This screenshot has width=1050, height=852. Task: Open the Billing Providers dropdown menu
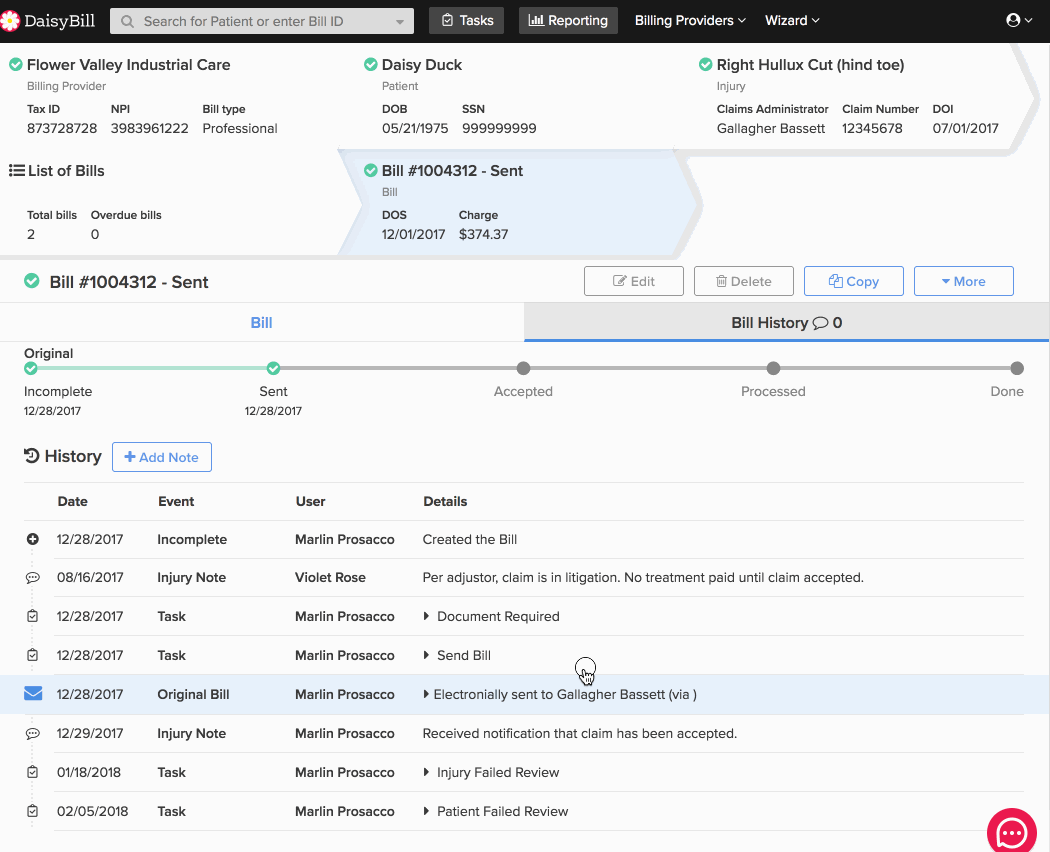(690, 21)
